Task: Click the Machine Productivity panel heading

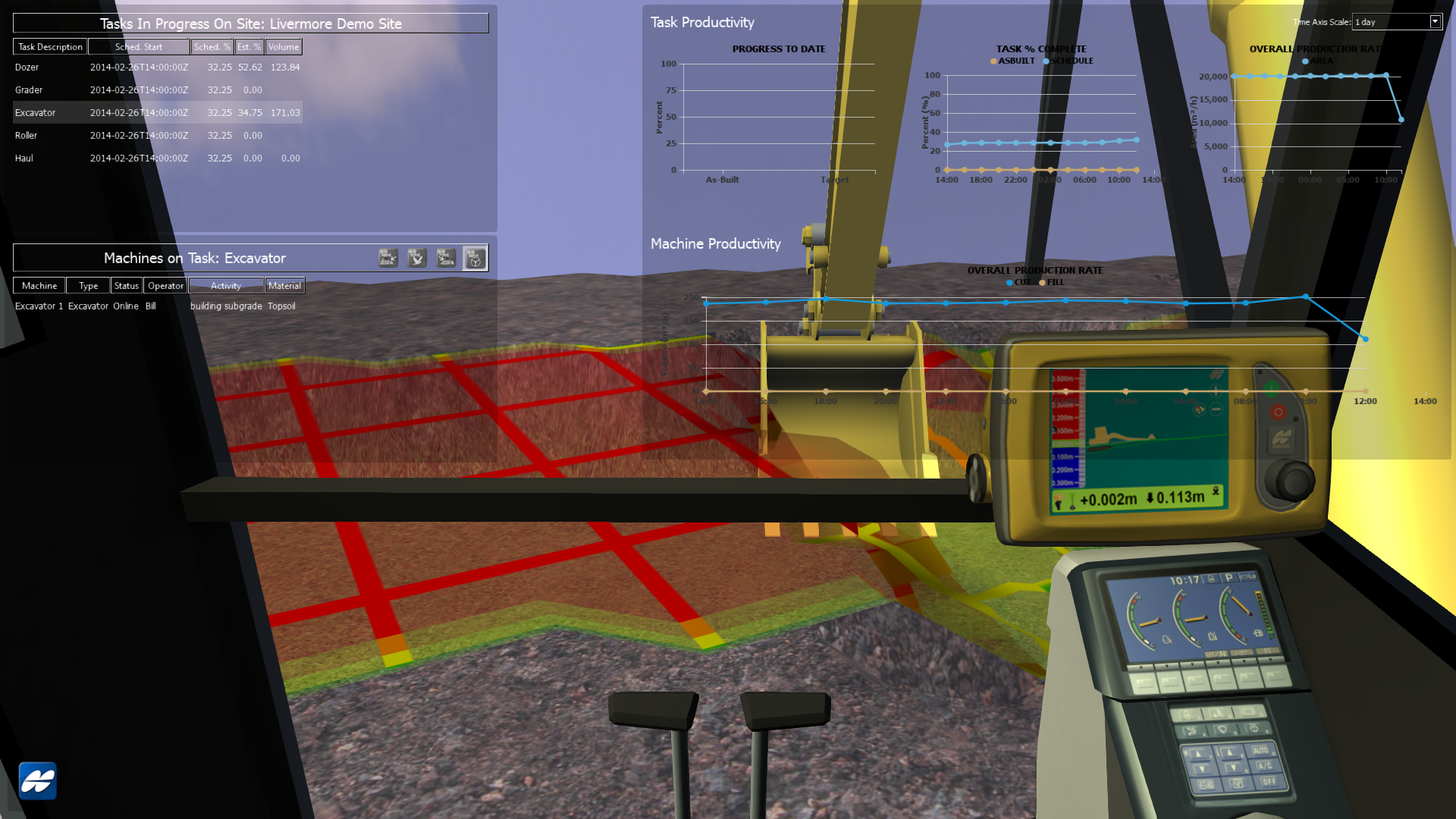Action: pos(715,244)
